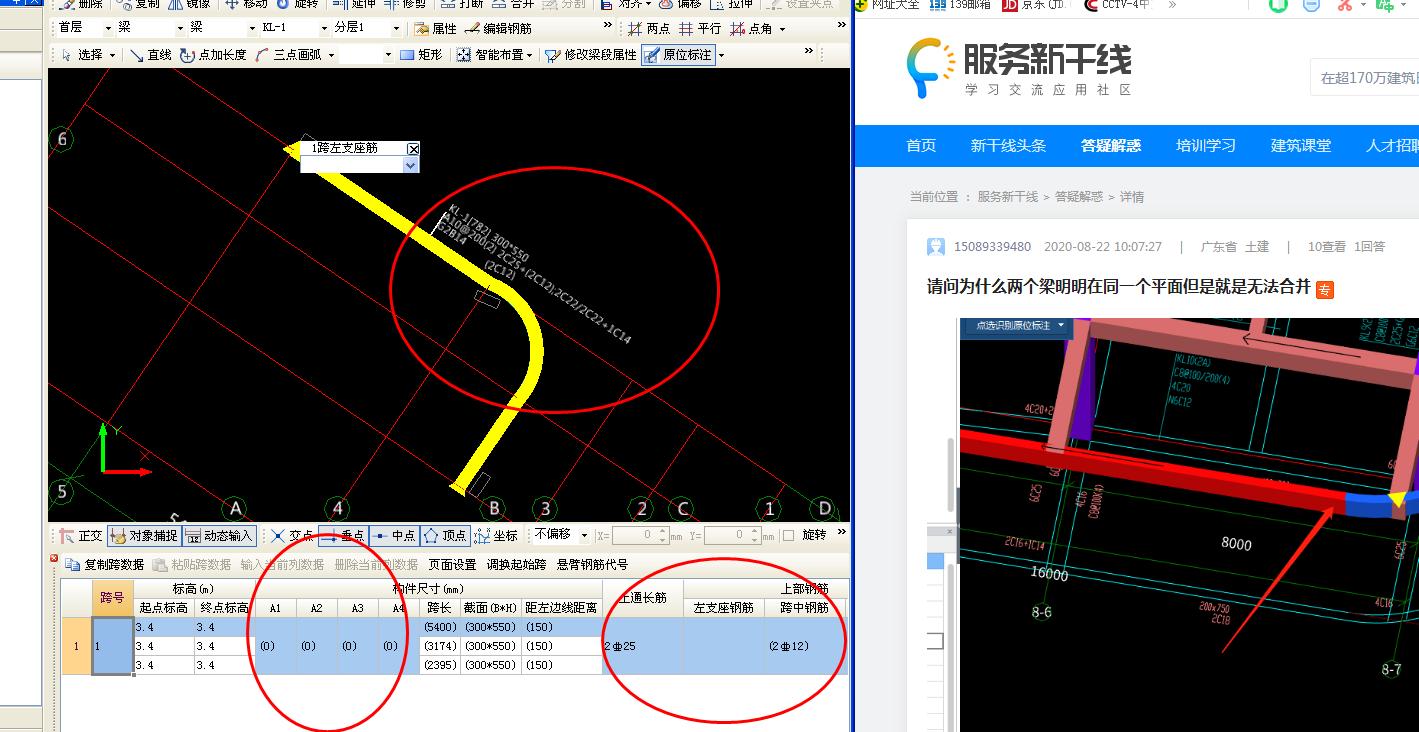The image size is (1419, 732).
Task: Expand the 三点画弧 dropdown arrow
Action: coord(331,56)
